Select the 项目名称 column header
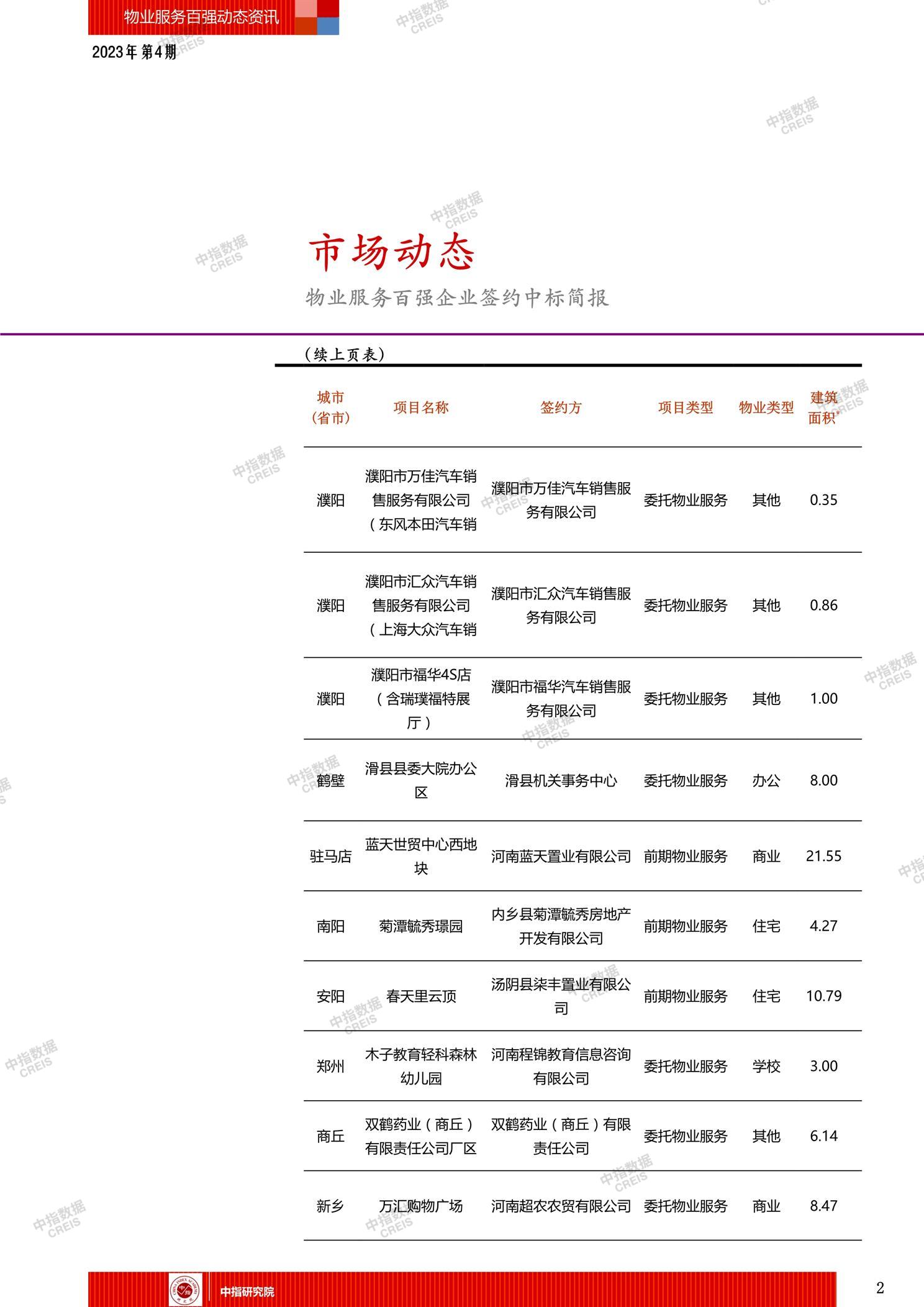Image resolution: width=924 pixels, height=1307 pixels. 421,408
